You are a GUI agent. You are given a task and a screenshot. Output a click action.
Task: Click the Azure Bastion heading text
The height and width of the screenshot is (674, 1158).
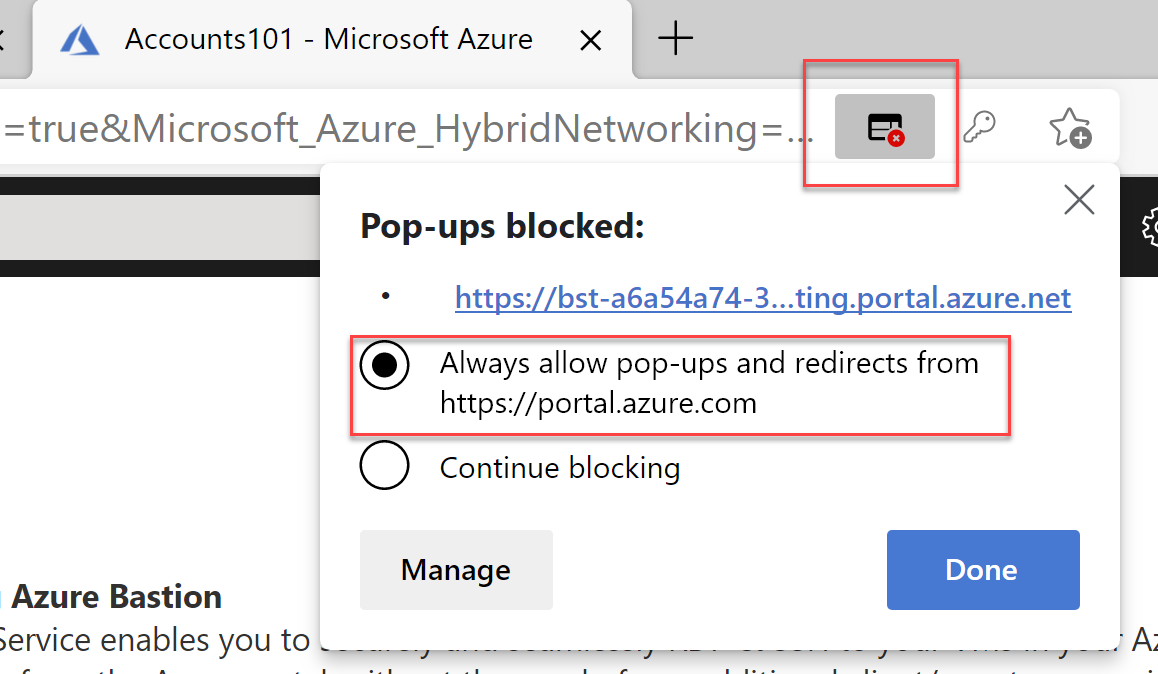(x=117, y=596)
